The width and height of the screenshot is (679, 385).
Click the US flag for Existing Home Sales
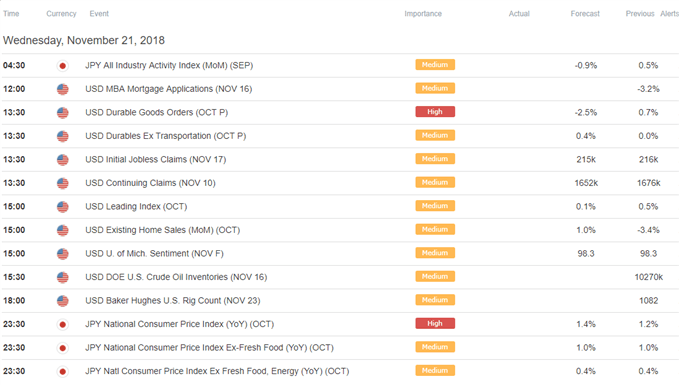pos(63,230)
